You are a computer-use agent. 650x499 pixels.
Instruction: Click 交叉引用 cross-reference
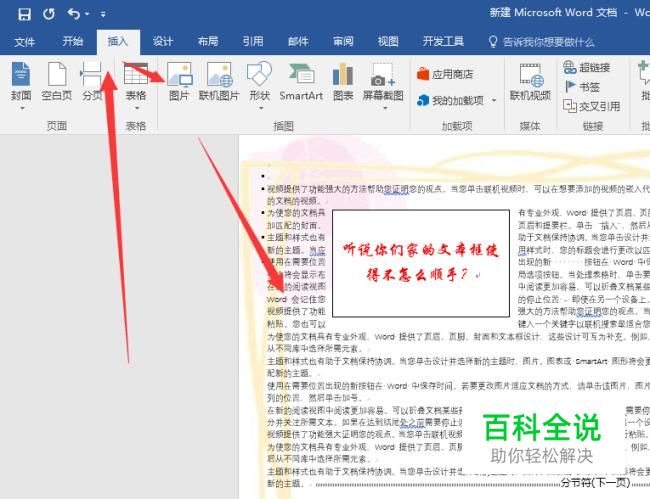click(x=592, y=106)
